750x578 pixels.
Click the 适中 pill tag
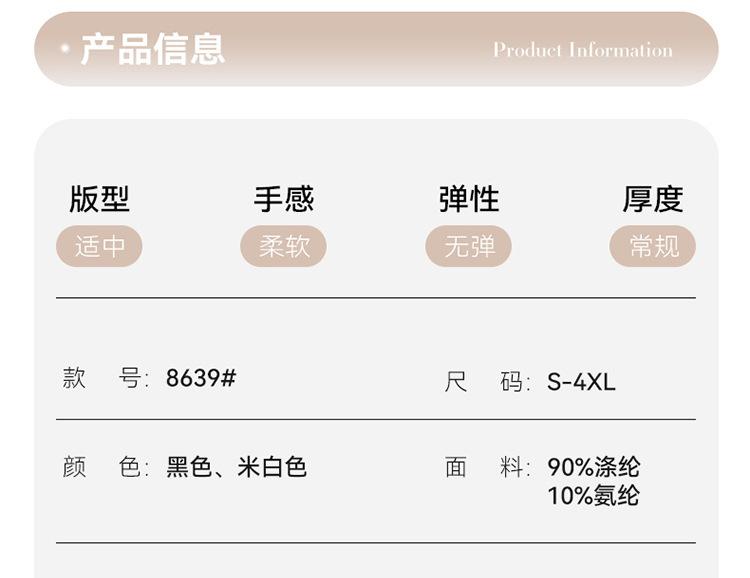click(99, 246)
